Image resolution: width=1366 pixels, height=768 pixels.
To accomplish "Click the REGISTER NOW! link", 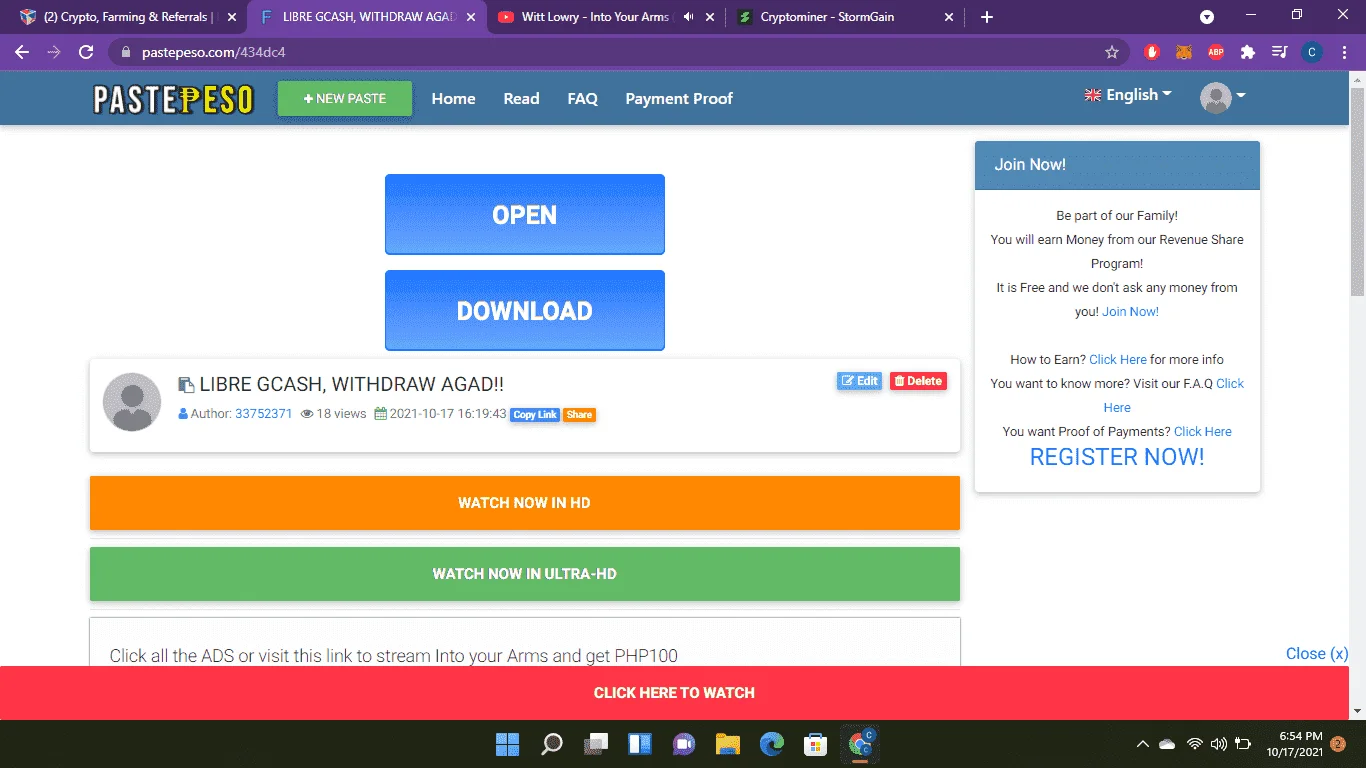I will click(x=1117, y=457).
